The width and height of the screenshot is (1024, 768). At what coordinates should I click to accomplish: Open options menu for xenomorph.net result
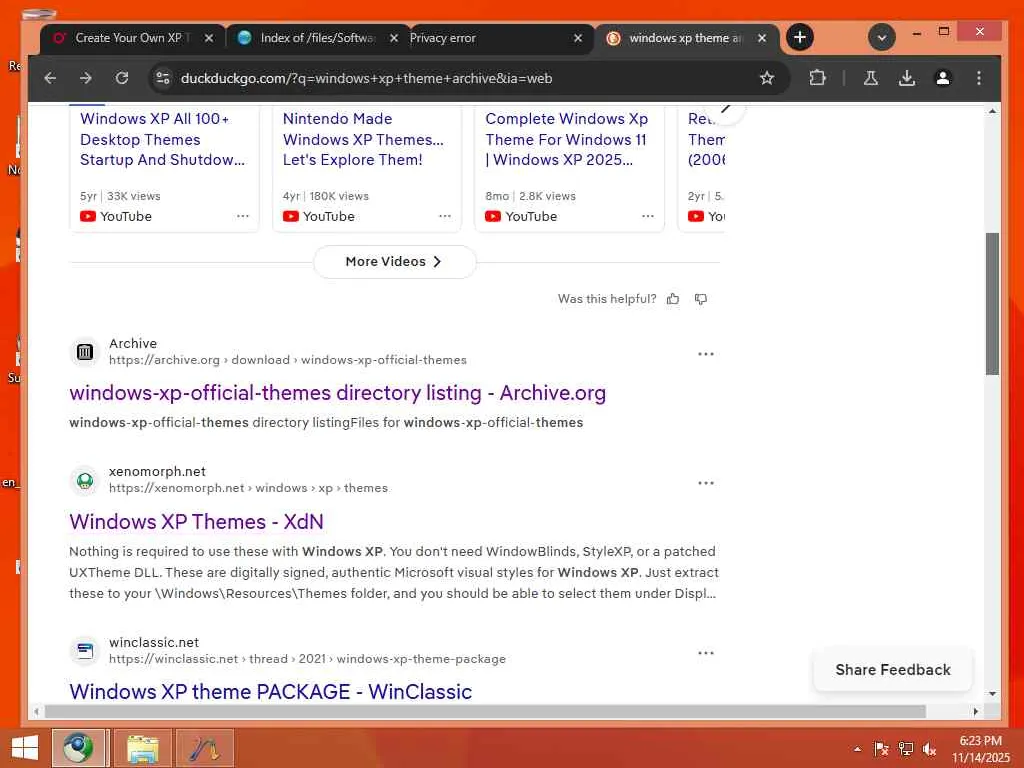(705, 483)
